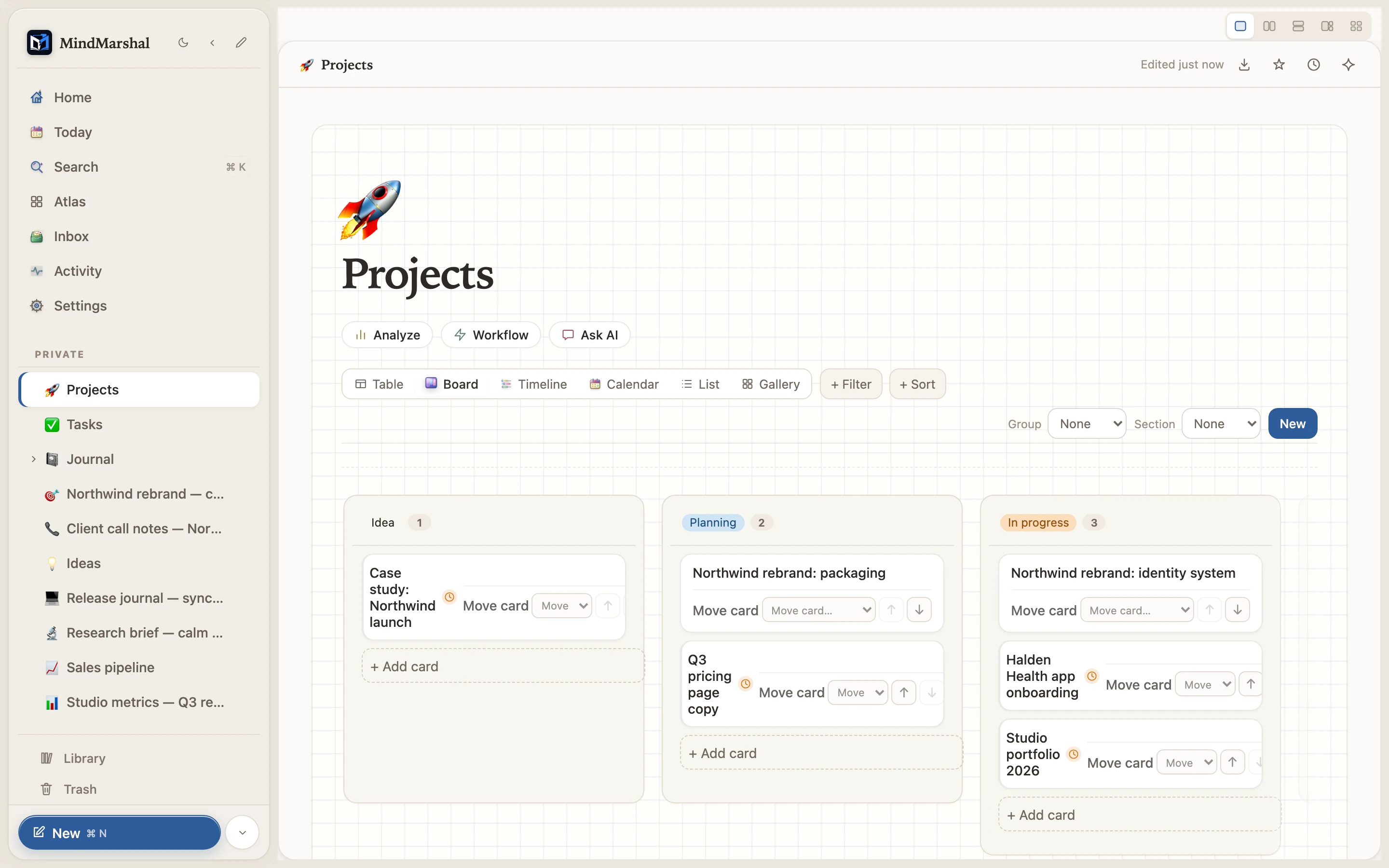This screenshot has height=868, width=1389.
Task: Open Move dropdown on Halden Health card
Action: [1205, 685]
